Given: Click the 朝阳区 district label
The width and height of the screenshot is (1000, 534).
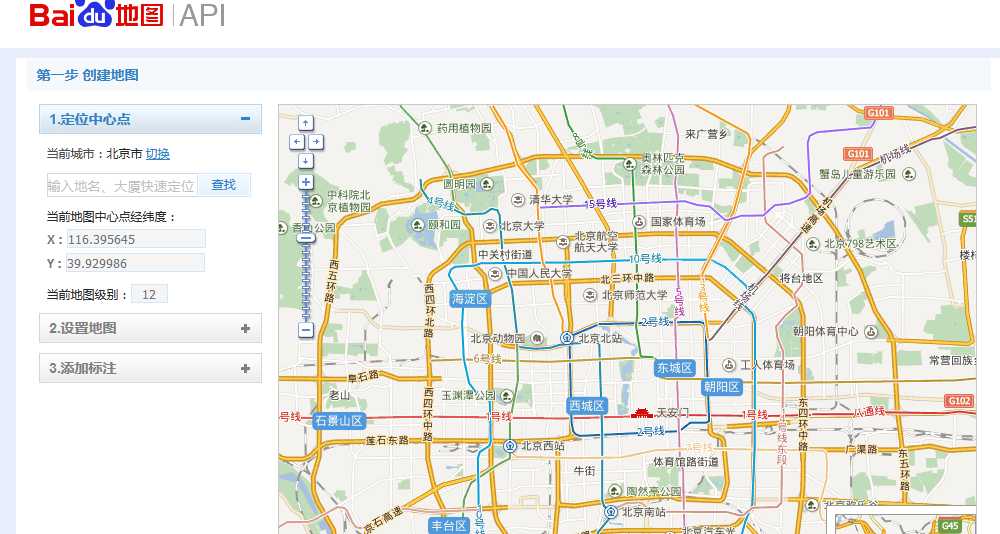Looking at the screenshot, I should tap(721, 387).
